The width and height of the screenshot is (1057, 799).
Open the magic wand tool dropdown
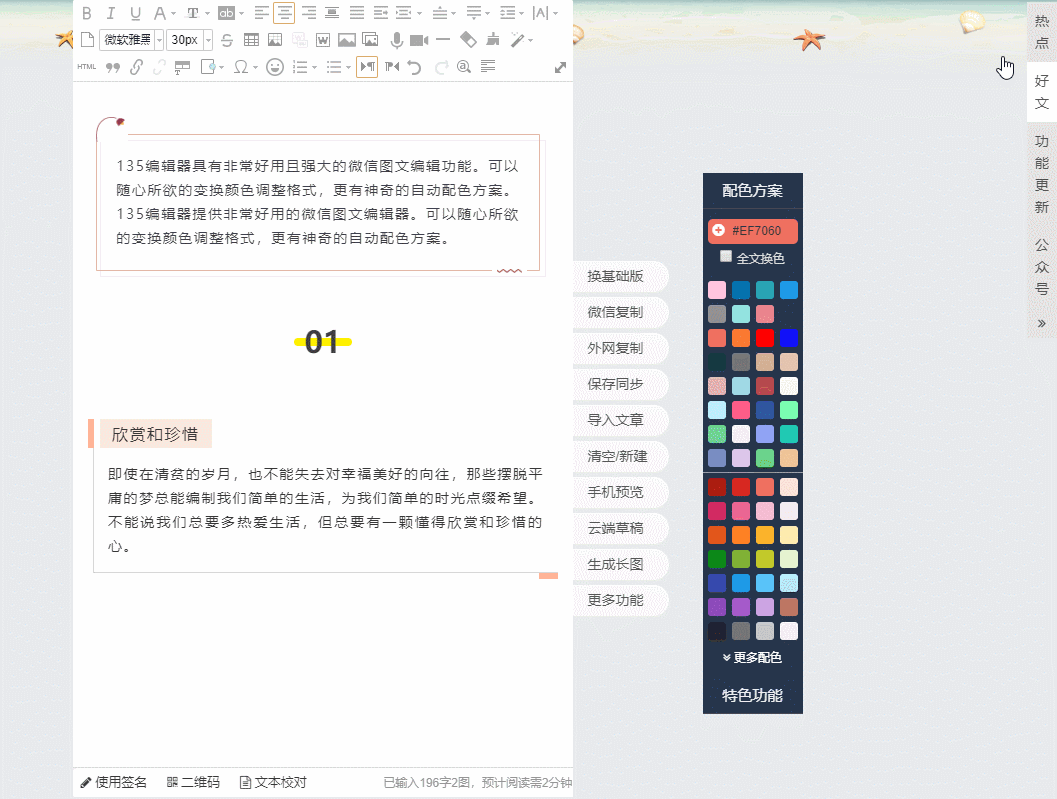point(531,40)
